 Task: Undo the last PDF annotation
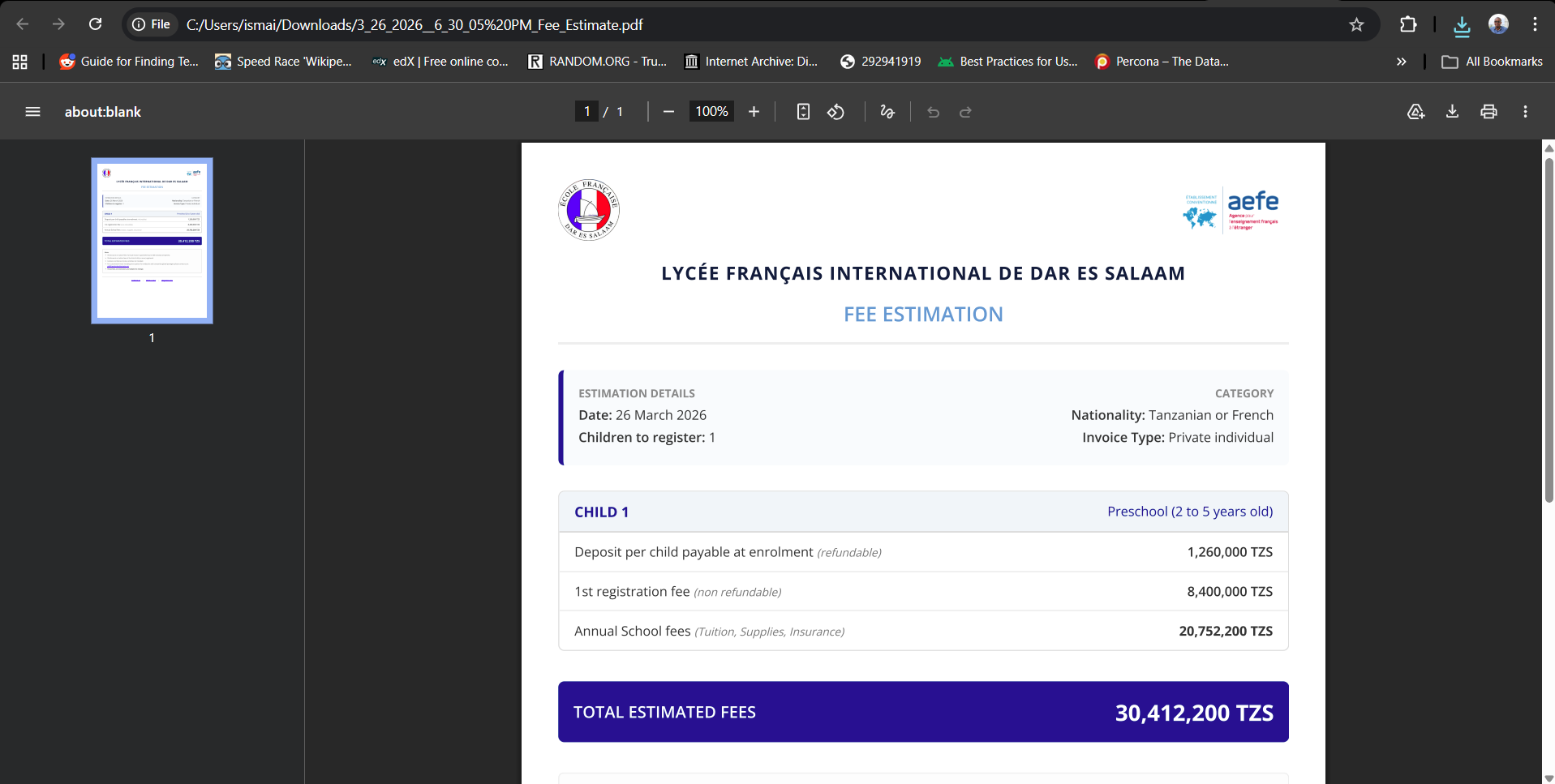pos(933,112)
